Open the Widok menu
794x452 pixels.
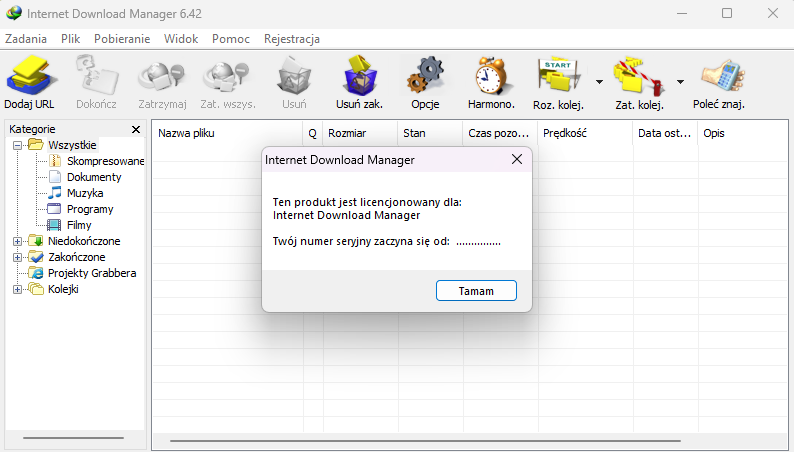coord(181,39)
